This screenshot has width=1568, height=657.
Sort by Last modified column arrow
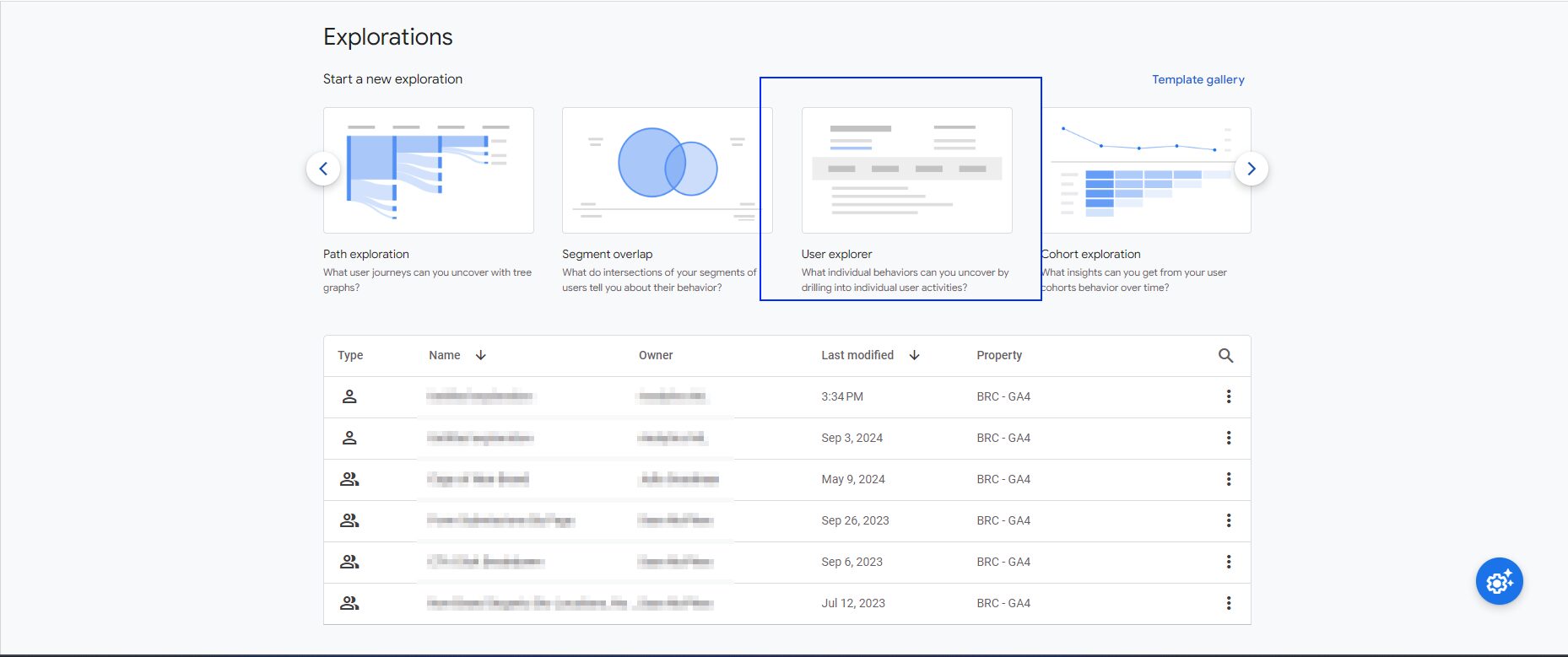[914, 355]
